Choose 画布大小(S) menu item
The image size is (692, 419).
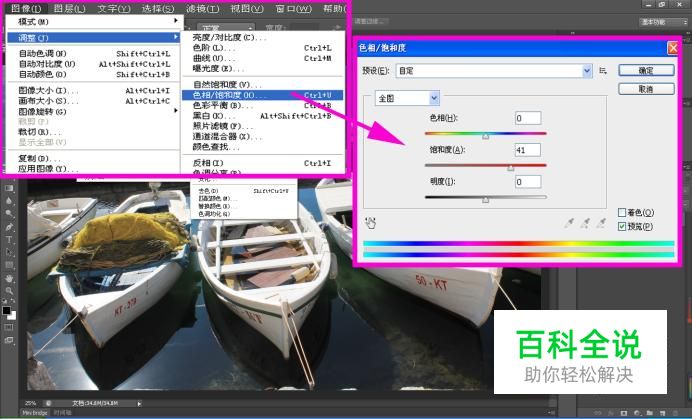pos(94,101)
